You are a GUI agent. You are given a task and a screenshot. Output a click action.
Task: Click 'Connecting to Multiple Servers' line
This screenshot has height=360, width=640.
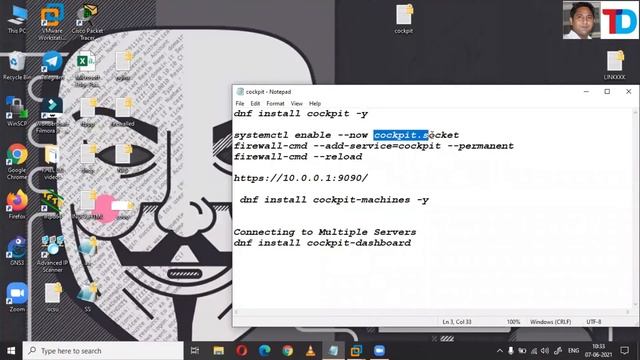325,232
